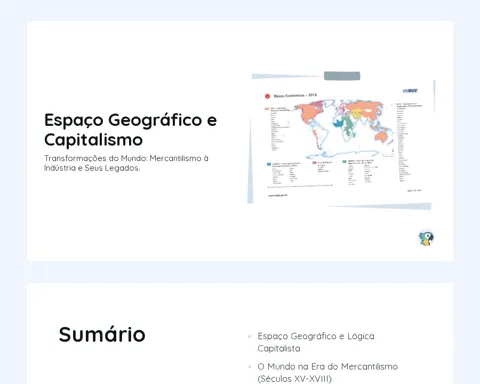Click the gray tape strip above the map

[x=342, y=76]
